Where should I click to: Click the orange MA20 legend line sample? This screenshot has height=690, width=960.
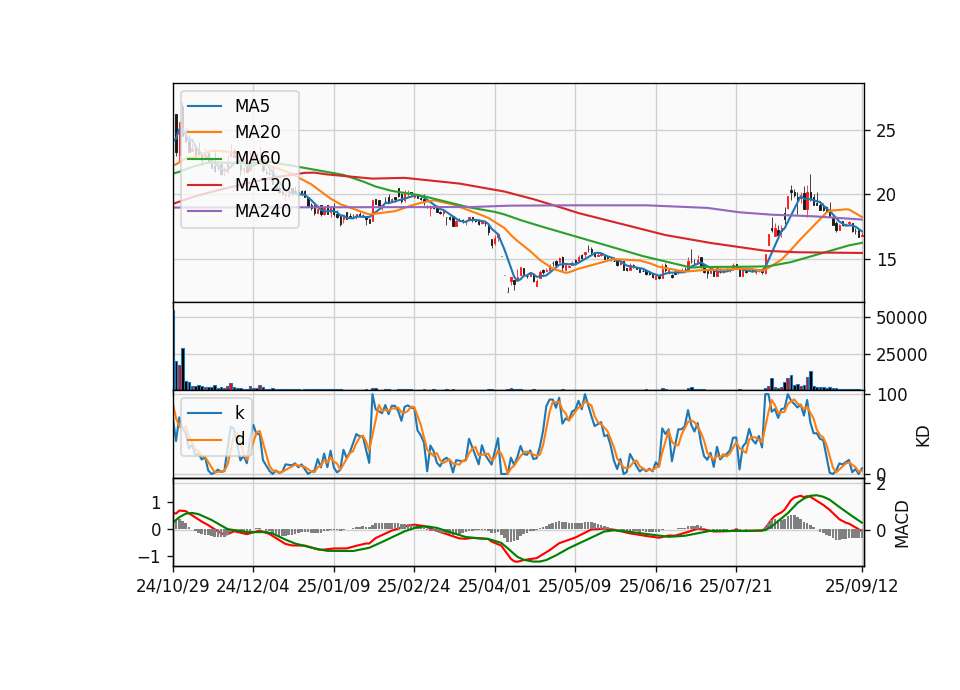(x=204, y=132)
